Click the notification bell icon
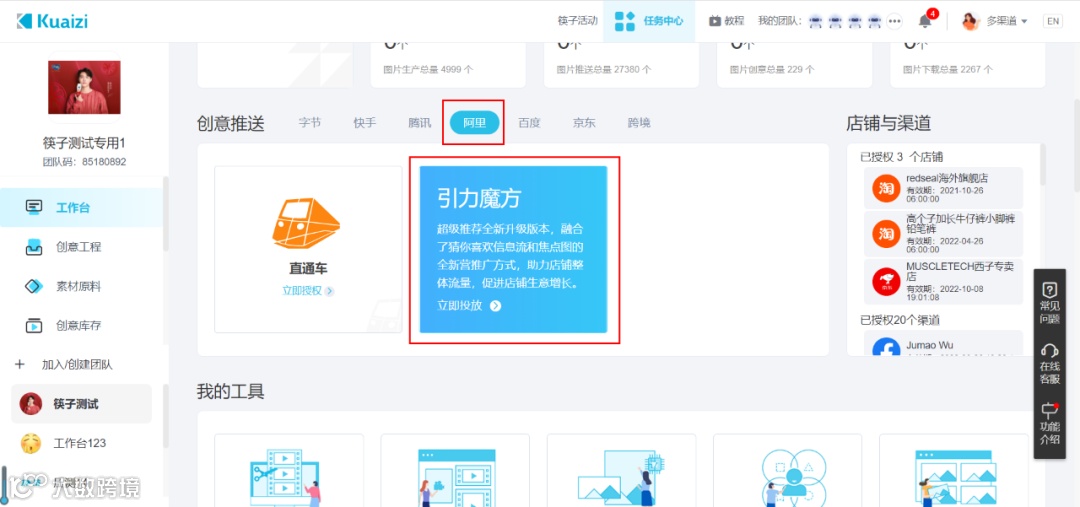 [x=925, y=21]
